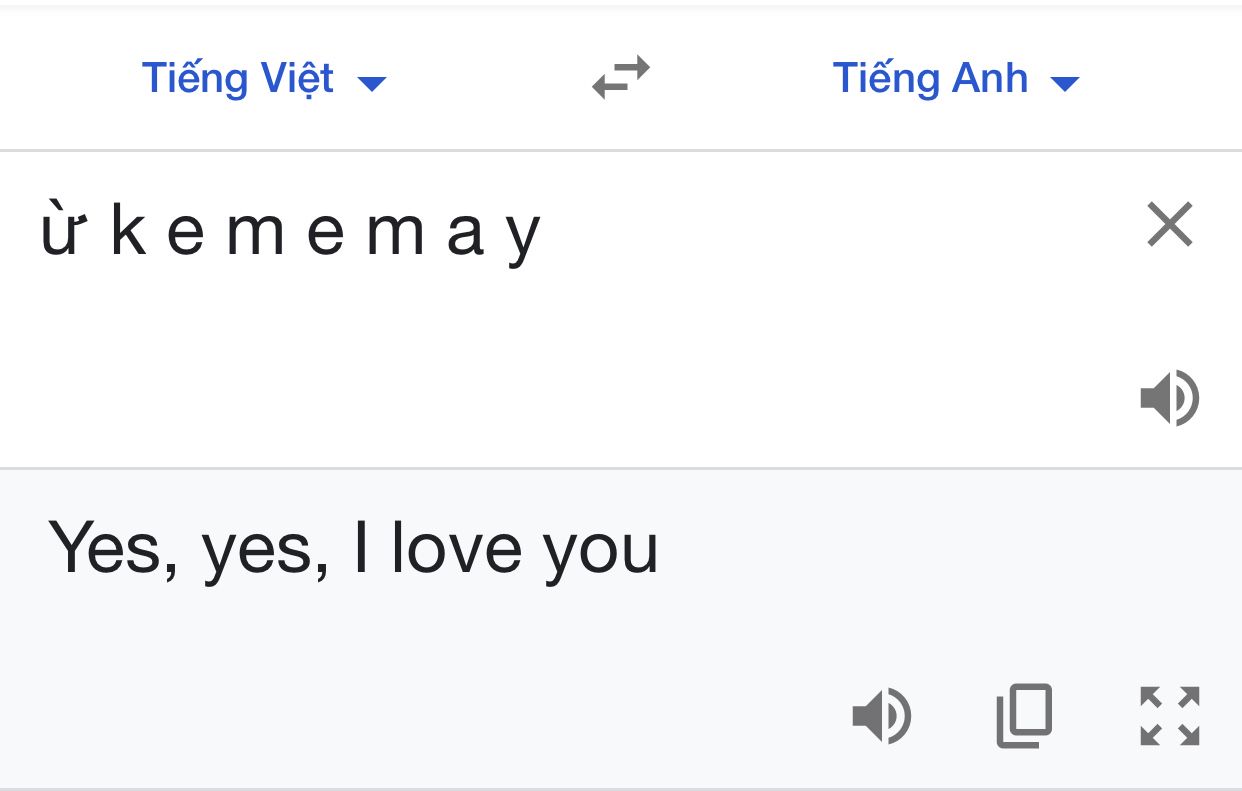Copy the translation to clipboard
The width and height of the screenshot is (1242, 791).
pyautogui.click(x=1025, y=716)
